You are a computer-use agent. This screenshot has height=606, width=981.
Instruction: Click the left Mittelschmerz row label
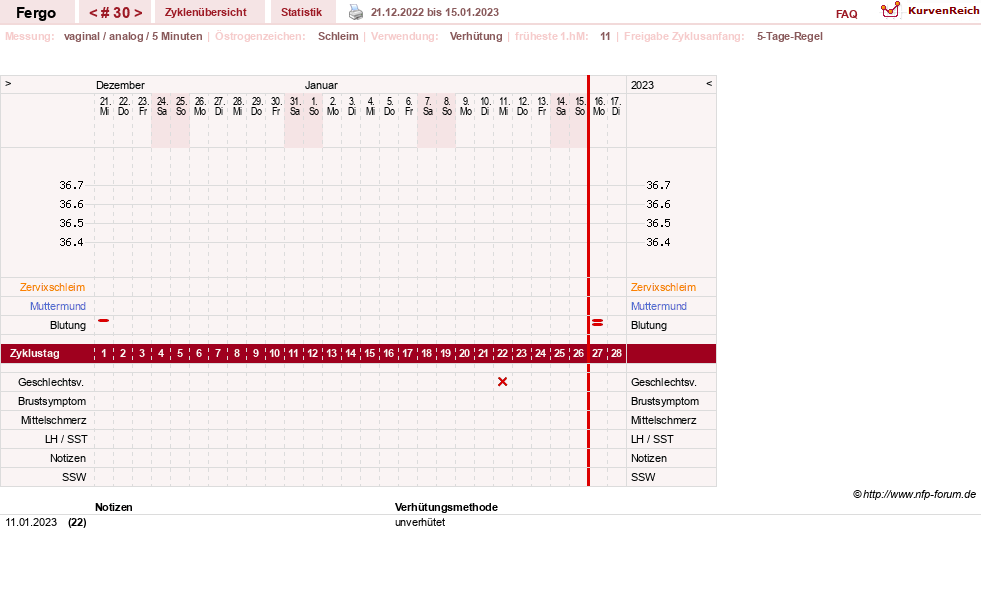[x=53, y=420]
